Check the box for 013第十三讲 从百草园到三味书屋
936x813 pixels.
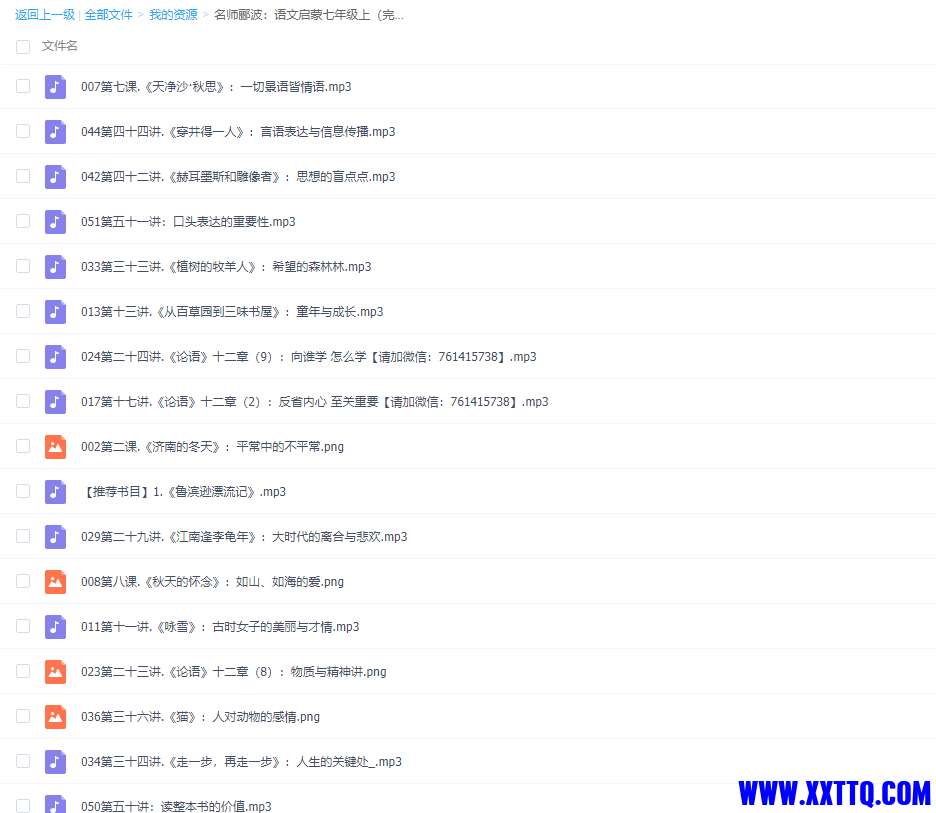(23, 311)
